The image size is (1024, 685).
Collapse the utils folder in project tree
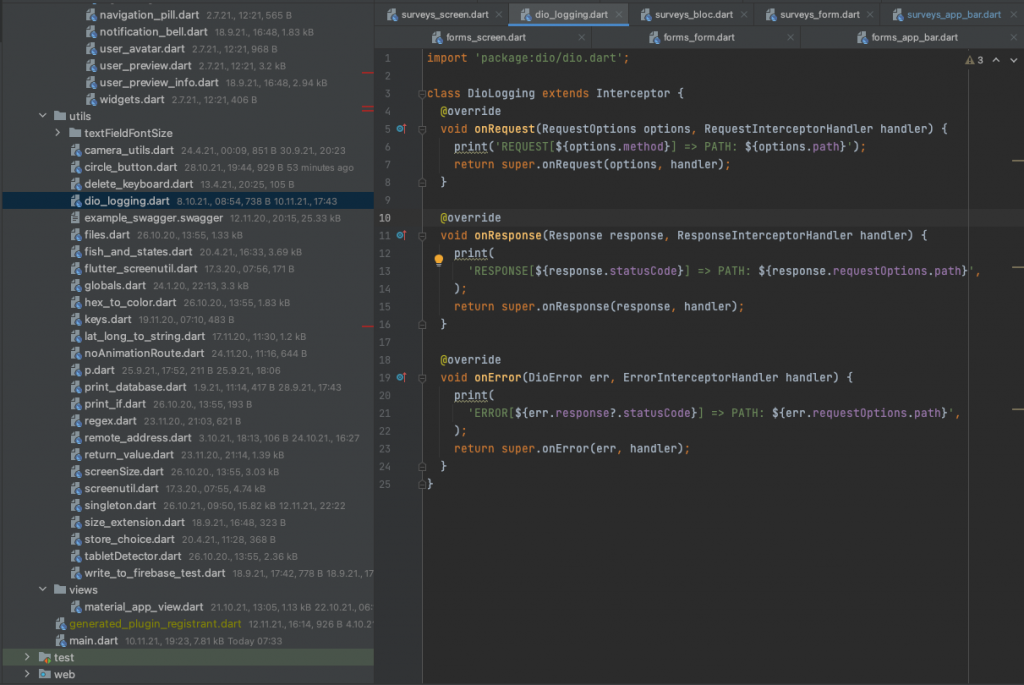(x=42, y=116)
